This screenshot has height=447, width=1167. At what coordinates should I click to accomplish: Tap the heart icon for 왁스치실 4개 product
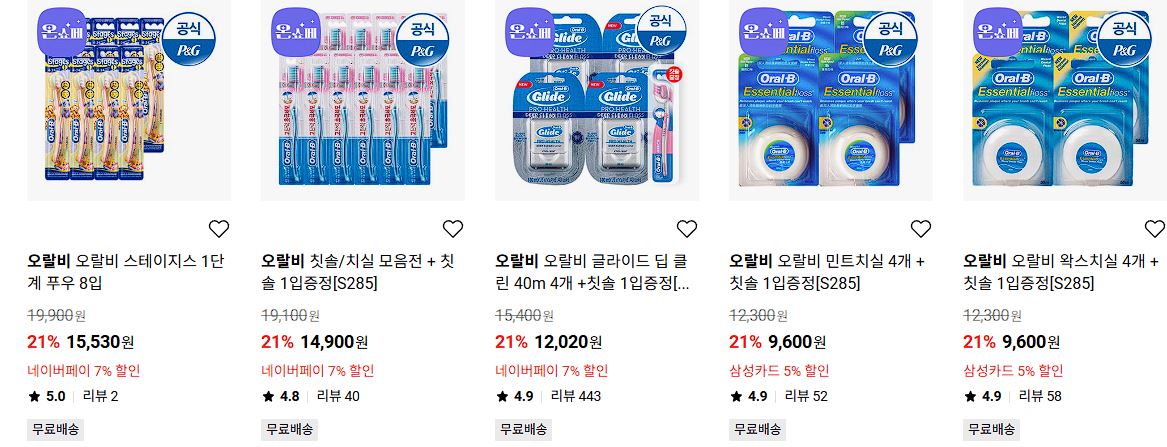[1154, 228]
